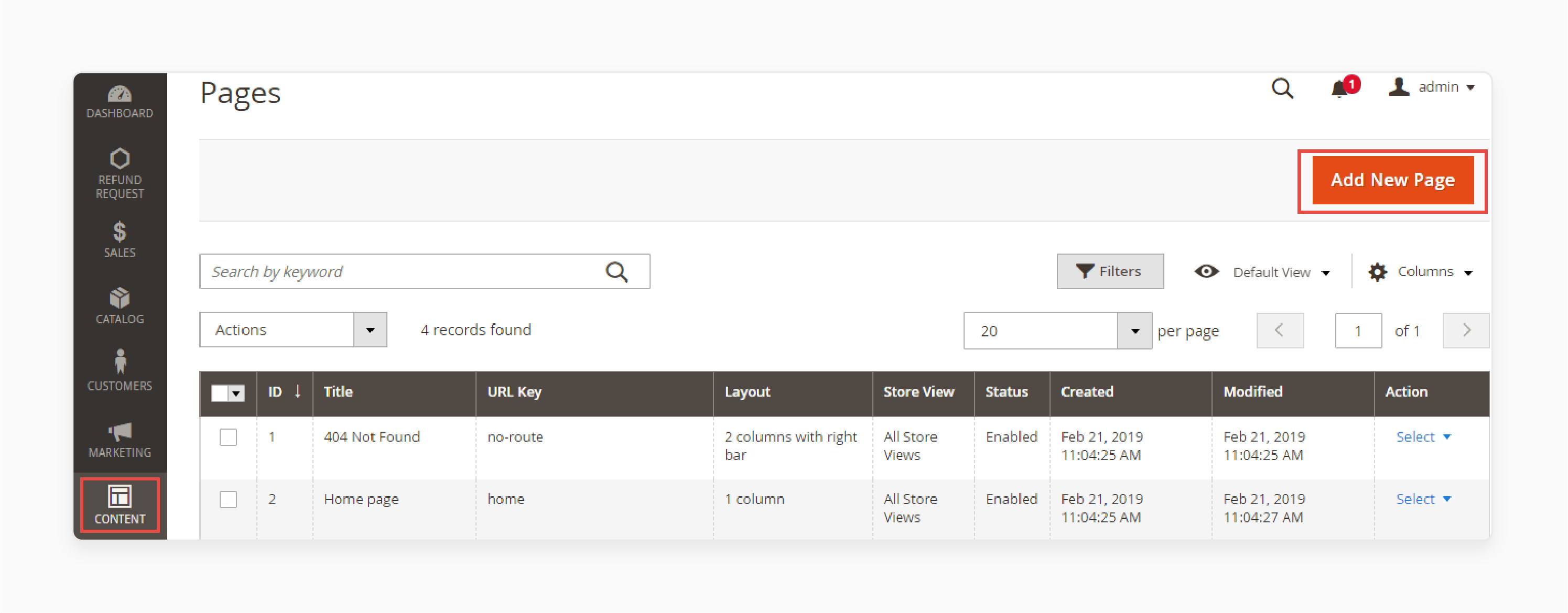The image size is (1568, 613).
Task: Toggle the select-all checkbox in header
Action: pos(220,393)
